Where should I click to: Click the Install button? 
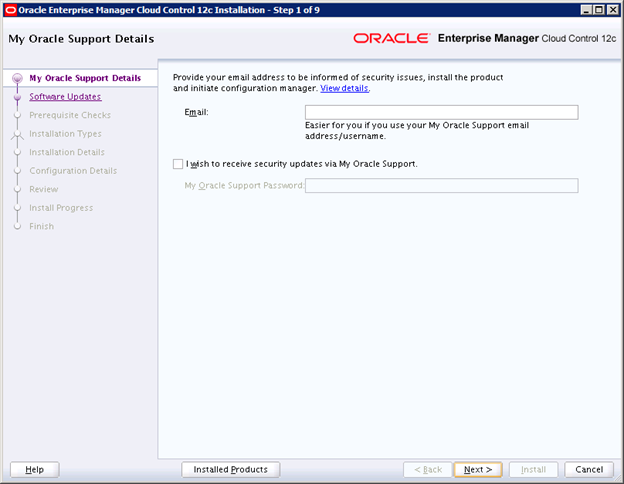point(533,470)
